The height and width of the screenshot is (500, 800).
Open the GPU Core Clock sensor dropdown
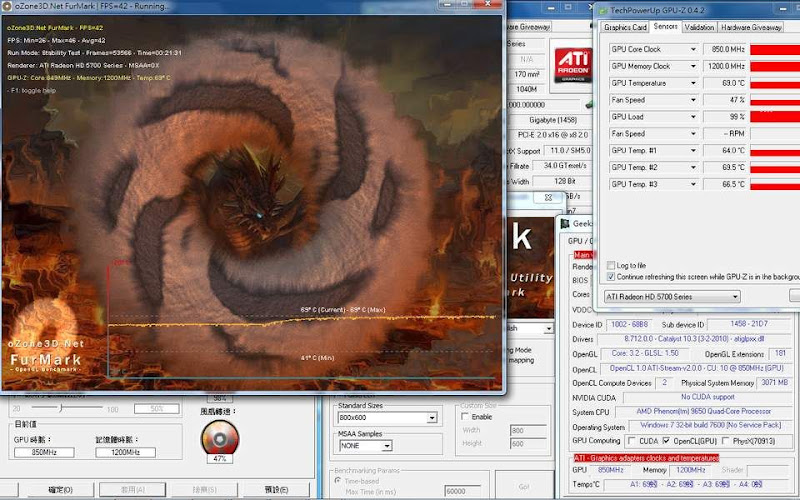click(x=693, y=49)
